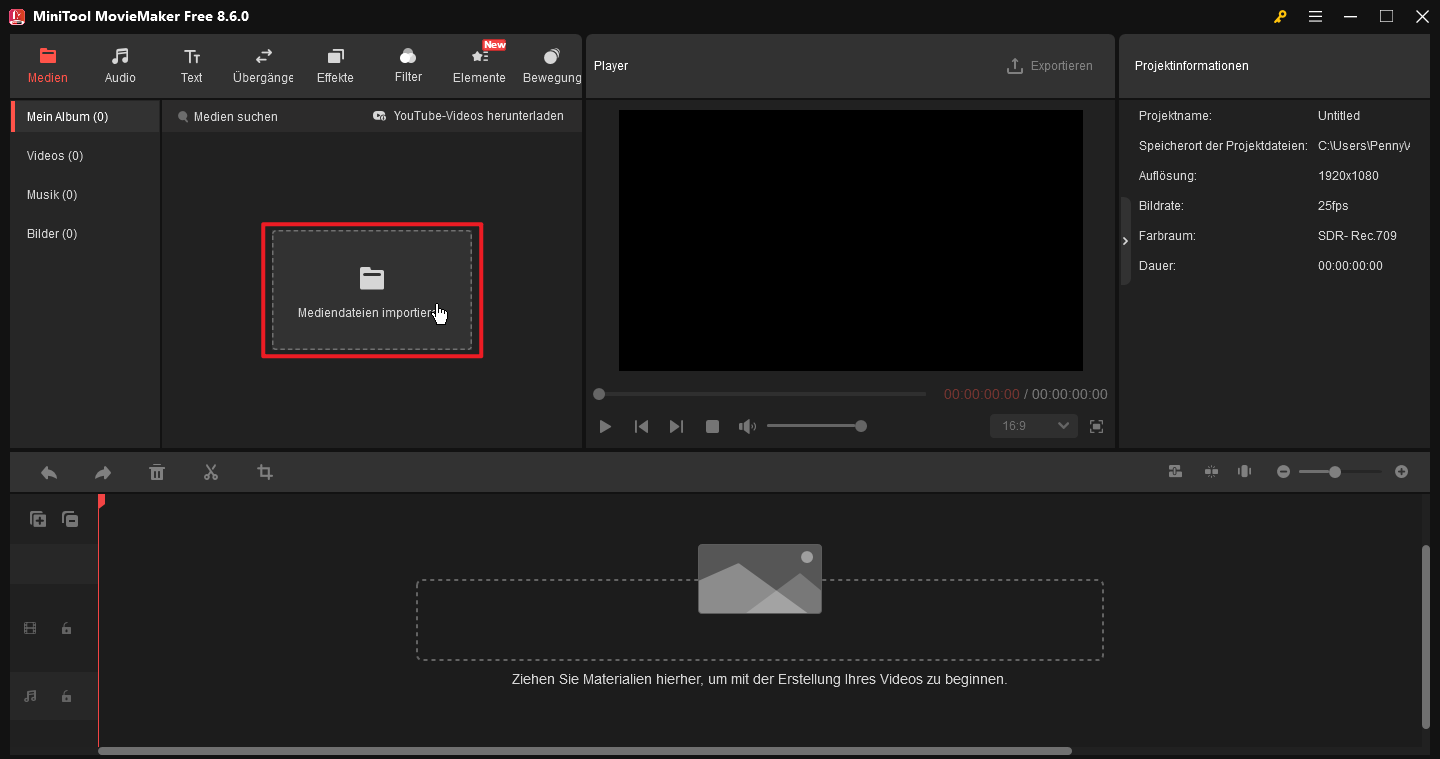Viewport: 1440px width, 759px height.
Task: Select the Bewegung panel icon
Action: (551, 65)
